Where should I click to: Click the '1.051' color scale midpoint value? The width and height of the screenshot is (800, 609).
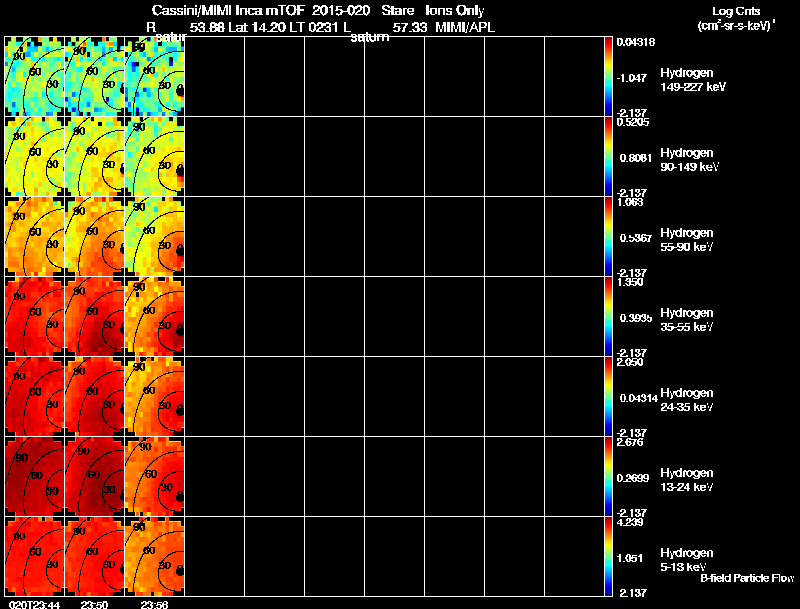632,558
